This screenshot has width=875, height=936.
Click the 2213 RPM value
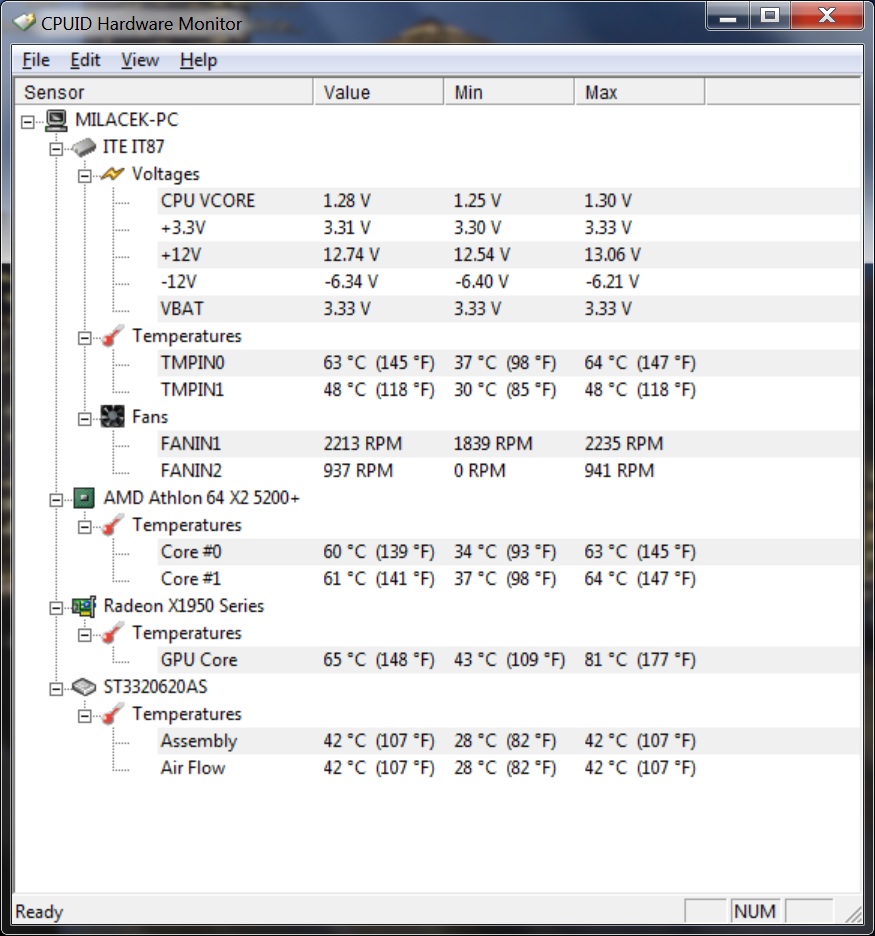point(363,444)
